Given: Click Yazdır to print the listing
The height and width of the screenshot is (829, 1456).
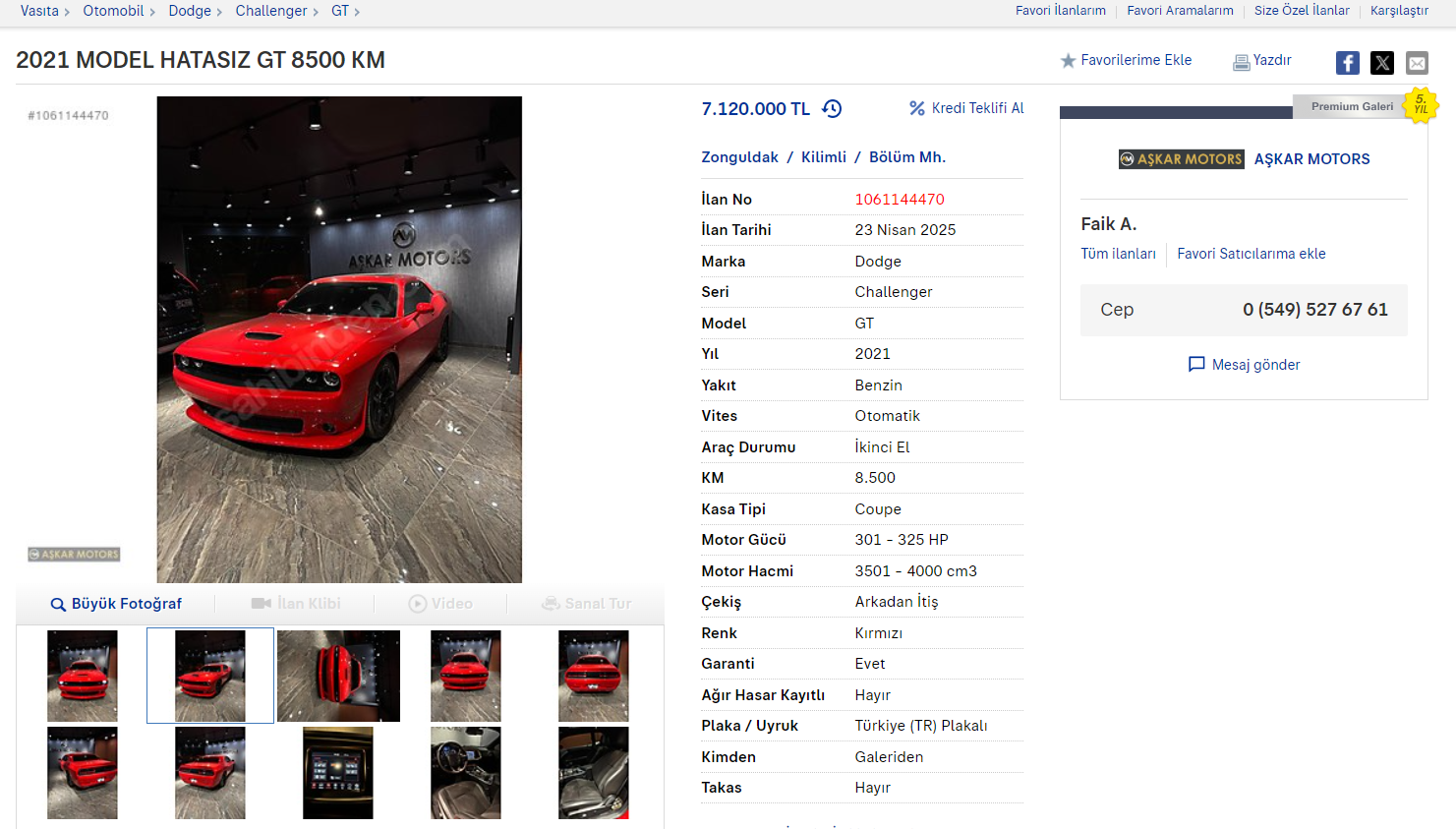Looking at the screenshot, I should coord(1272,60).
